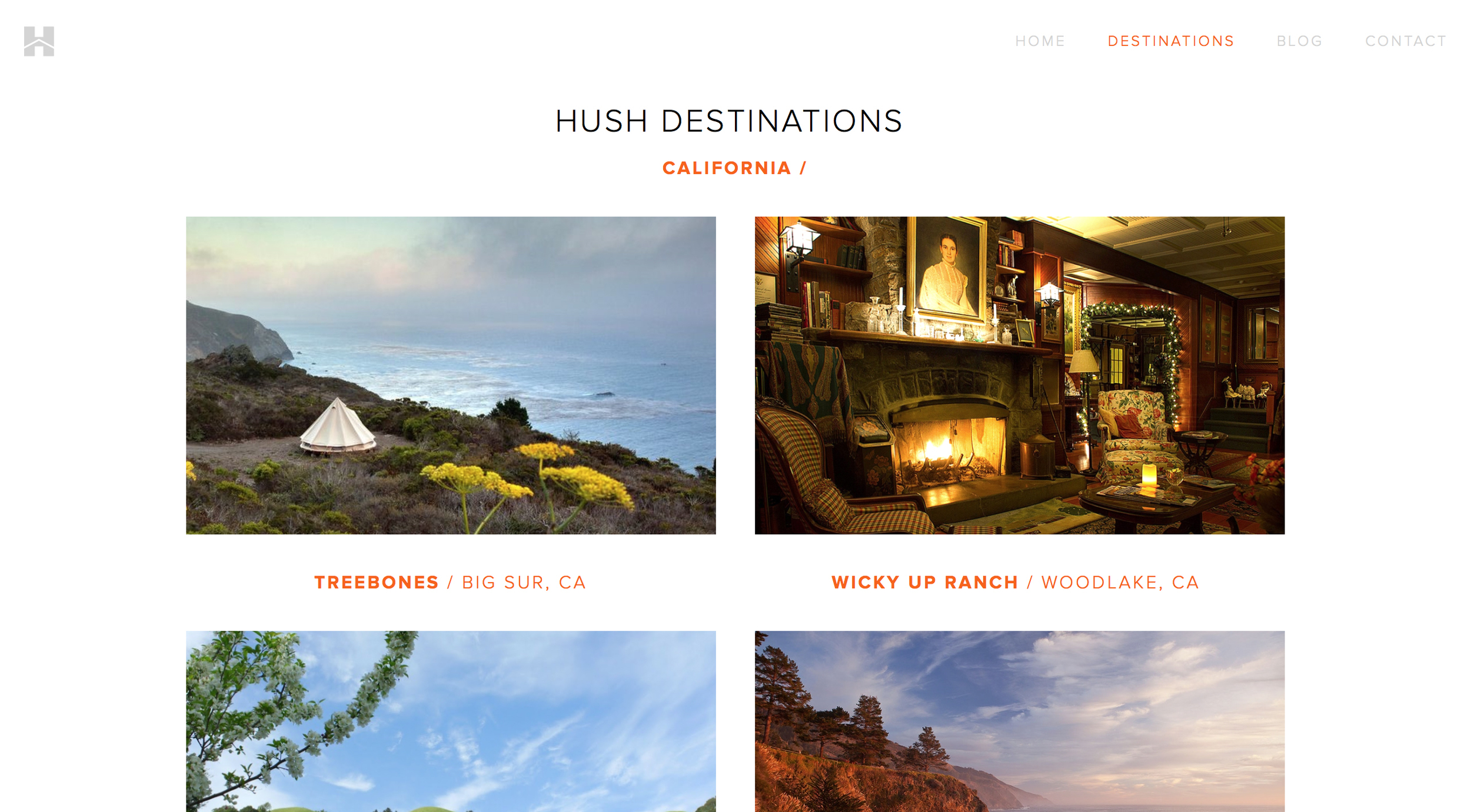The width and height of the screenshot is (1471, 812).
Task: Click the Woodlake, CA location text
Action: (x=1120, y=583)
